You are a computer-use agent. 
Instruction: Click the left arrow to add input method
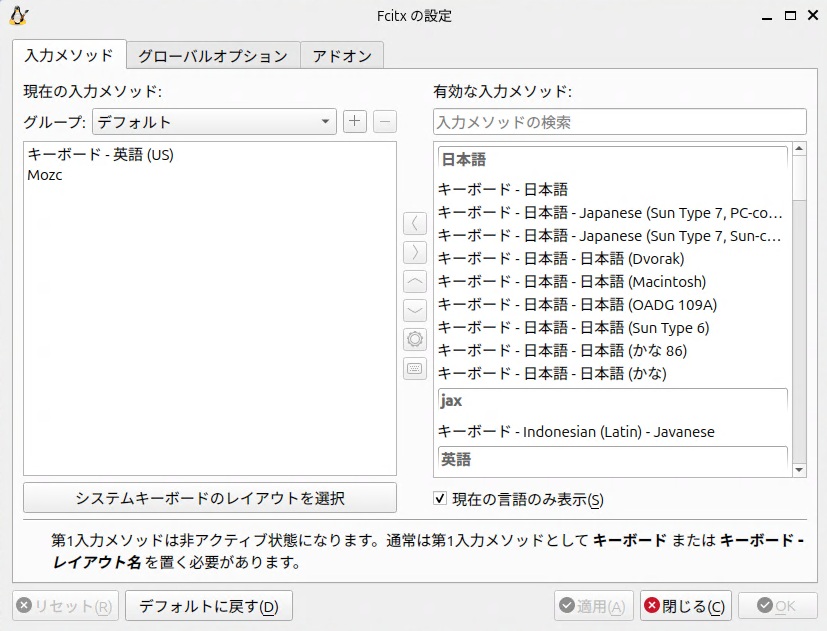click(415, 223)
